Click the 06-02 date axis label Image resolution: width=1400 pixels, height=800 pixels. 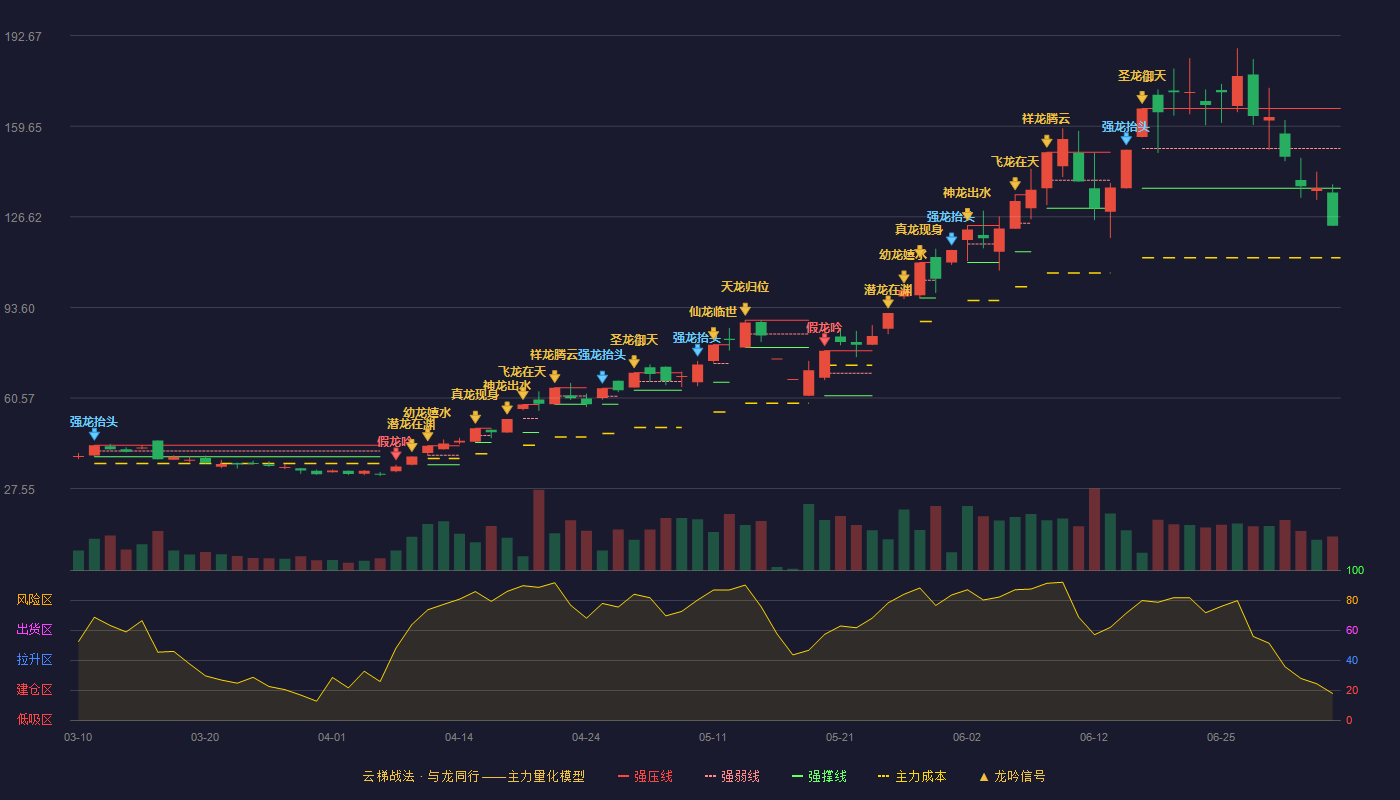point(967,737)
